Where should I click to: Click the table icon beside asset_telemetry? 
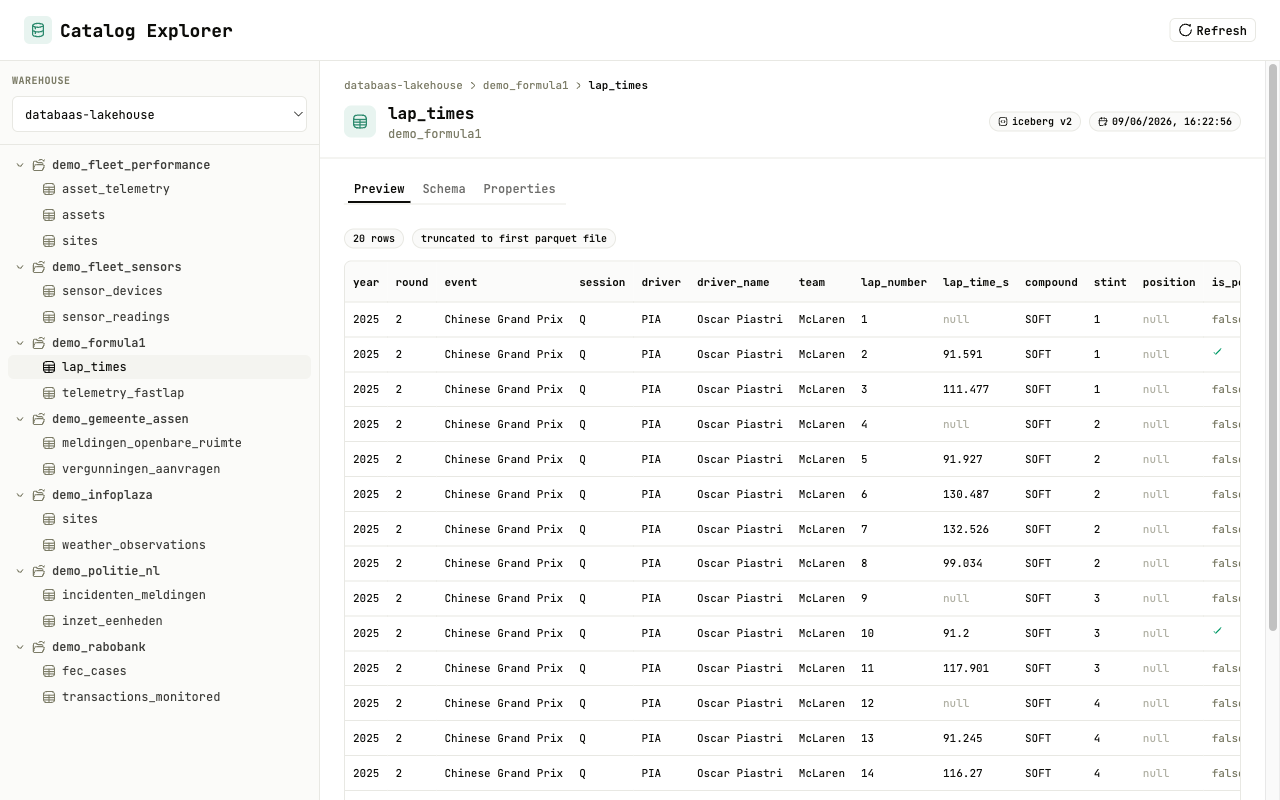49,189
